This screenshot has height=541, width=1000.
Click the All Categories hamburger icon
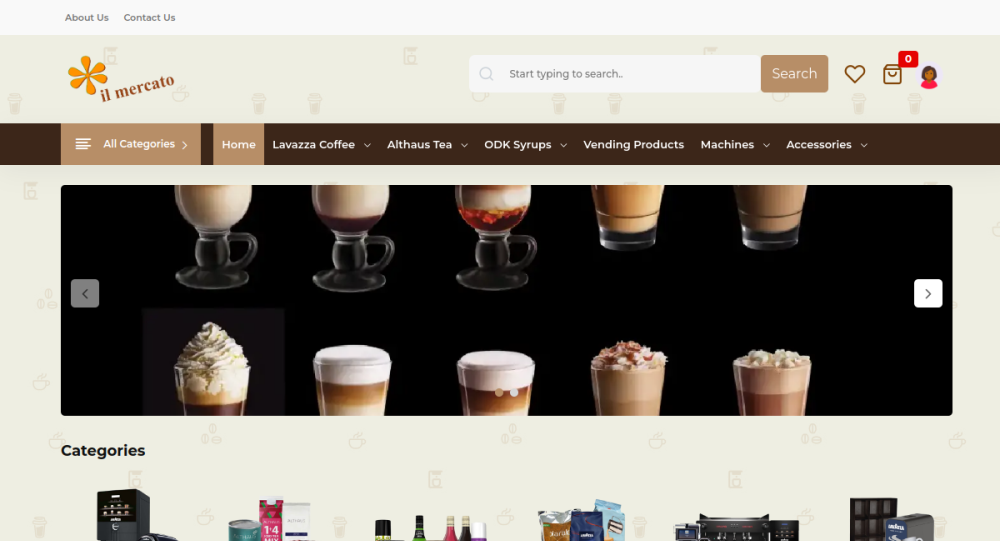[83, 144]
